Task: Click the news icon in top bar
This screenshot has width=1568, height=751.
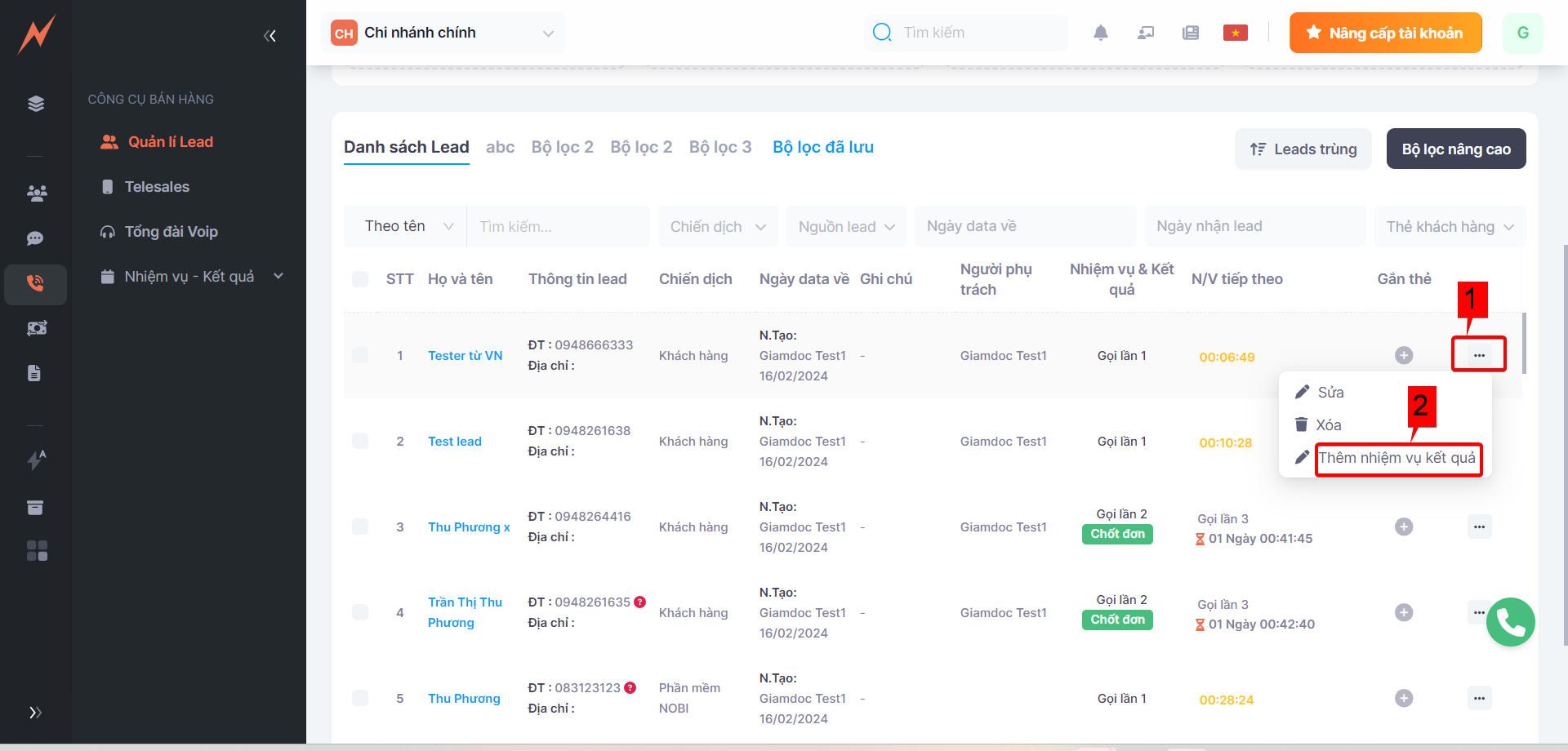Action: tap(1190, 33)
